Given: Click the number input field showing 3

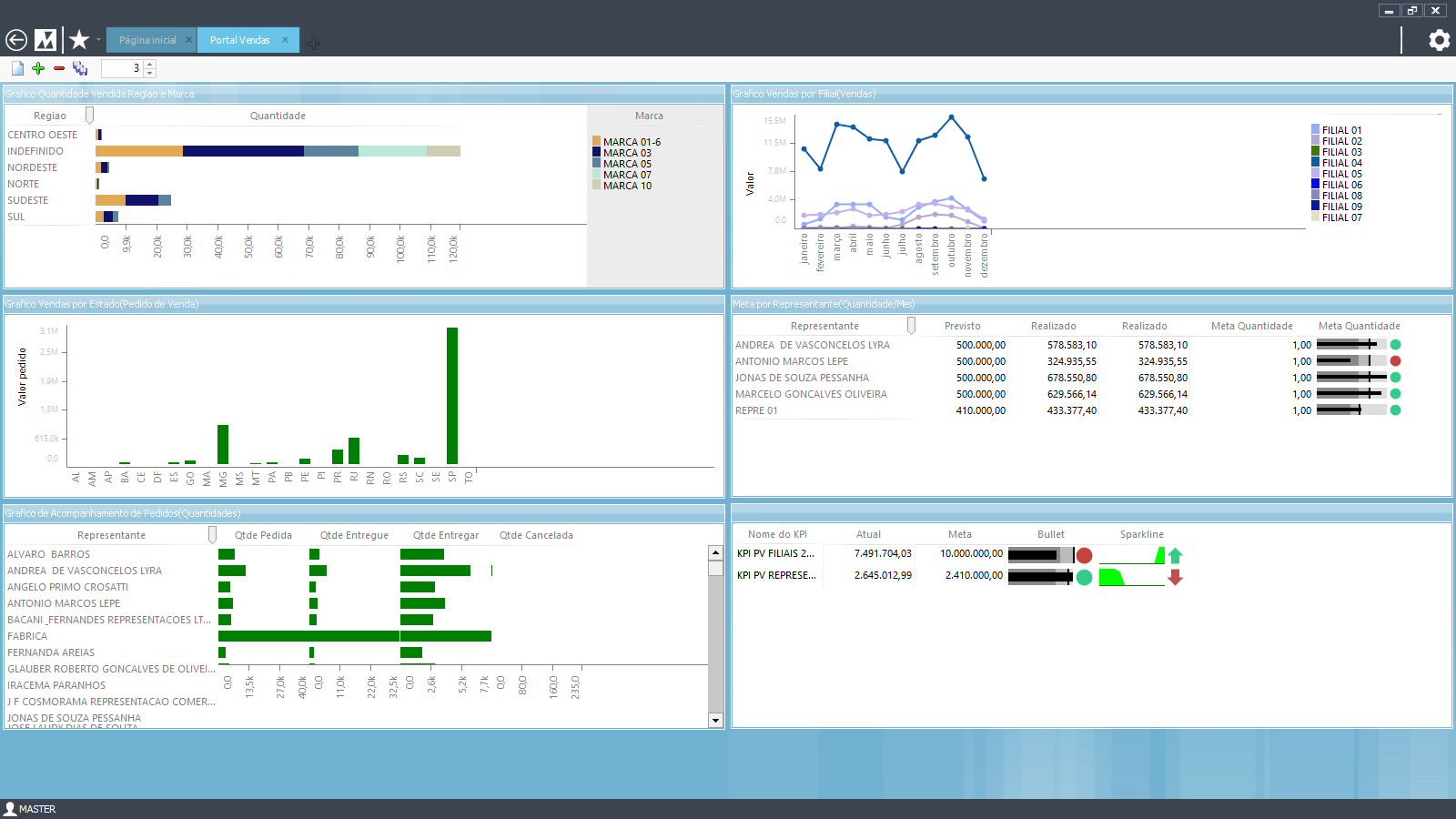Looking at the screenshot, I should coord(121,68).
